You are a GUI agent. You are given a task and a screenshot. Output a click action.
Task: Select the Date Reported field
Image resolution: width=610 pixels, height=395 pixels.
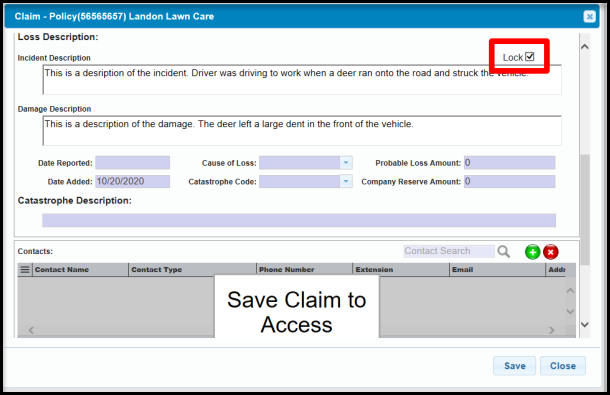point(132,163)
